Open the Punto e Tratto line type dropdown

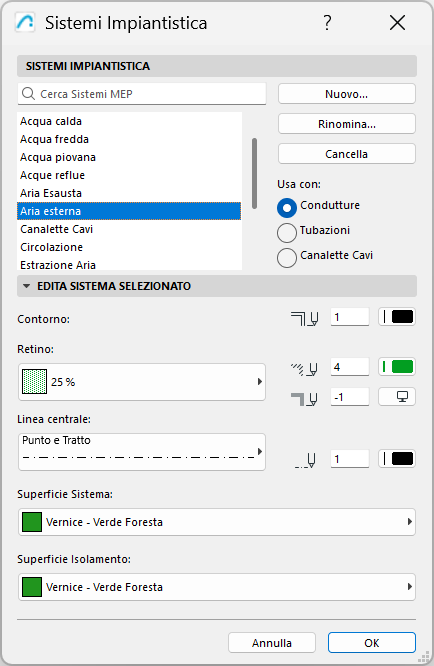[x=142, y=452]
